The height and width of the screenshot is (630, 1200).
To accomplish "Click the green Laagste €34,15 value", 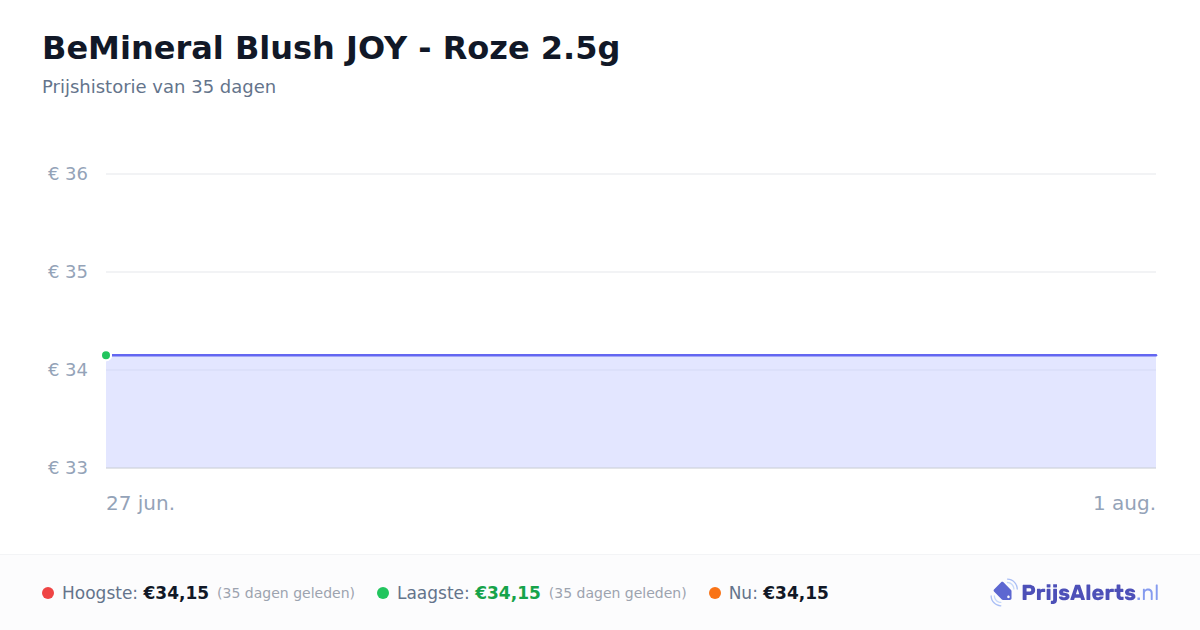I will (508, 593).
